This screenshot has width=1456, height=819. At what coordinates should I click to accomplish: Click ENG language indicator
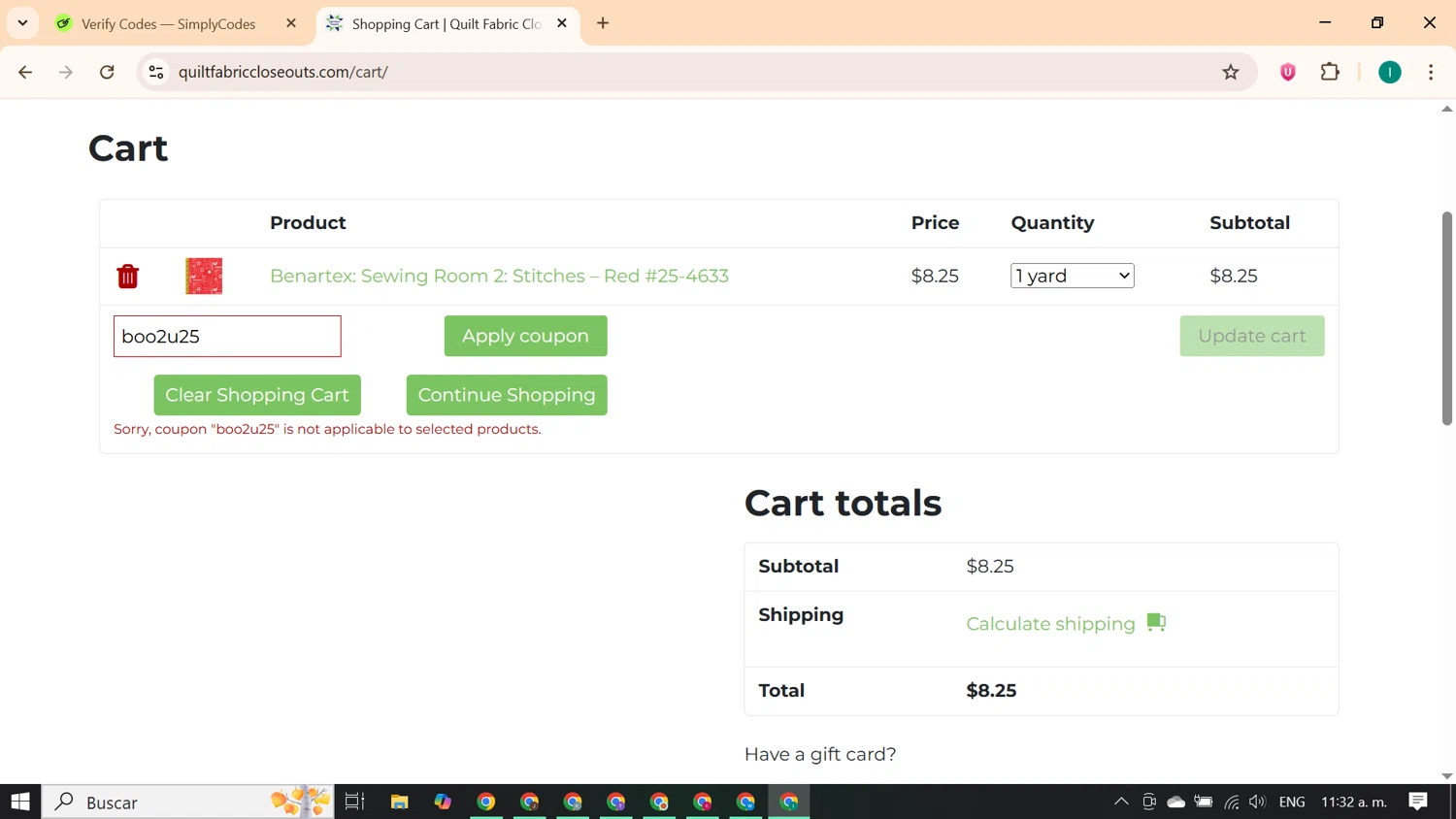pyautogui.click(x=1292, y=802)
